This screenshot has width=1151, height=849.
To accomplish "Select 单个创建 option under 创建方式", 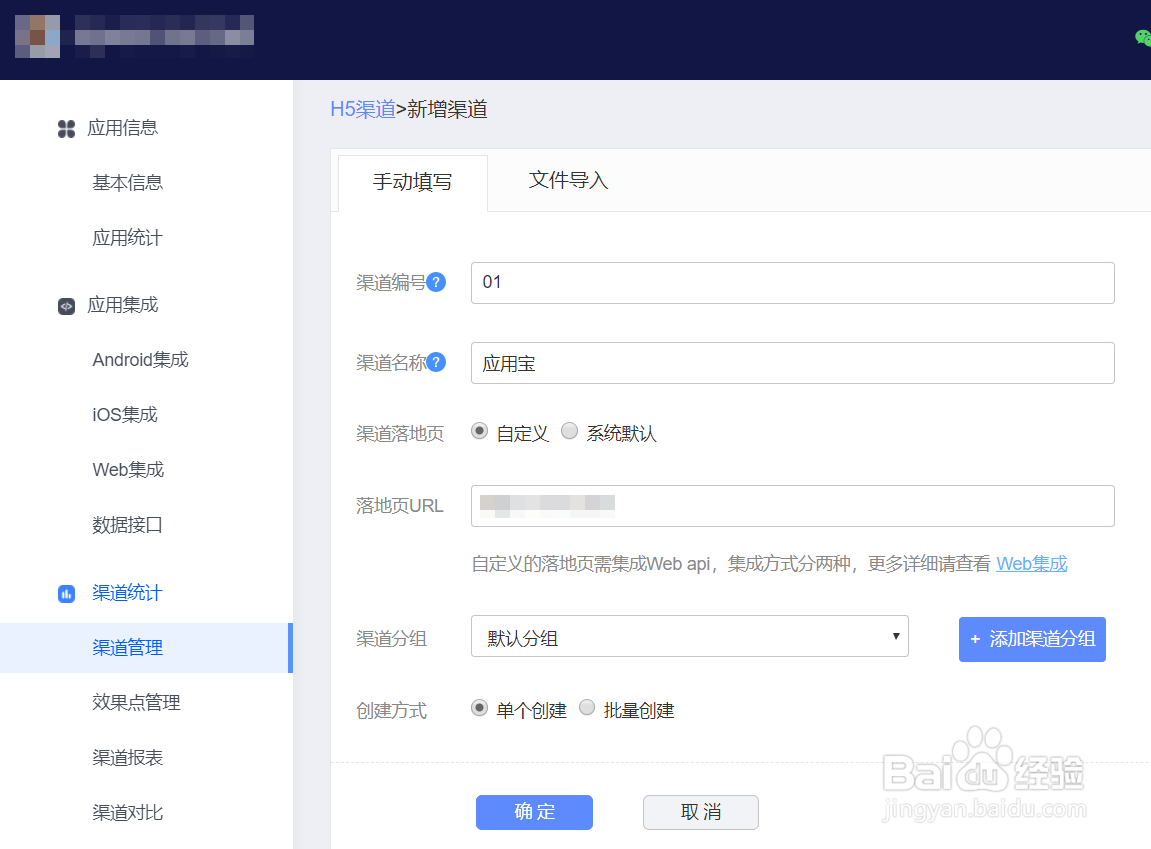I will coord(480,708).
